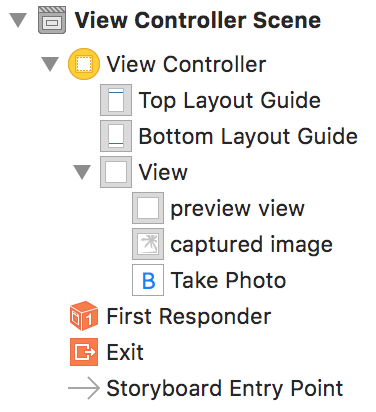
Task: Select the Bottom Layout Guide item
Action: click(x=248, y=136)
